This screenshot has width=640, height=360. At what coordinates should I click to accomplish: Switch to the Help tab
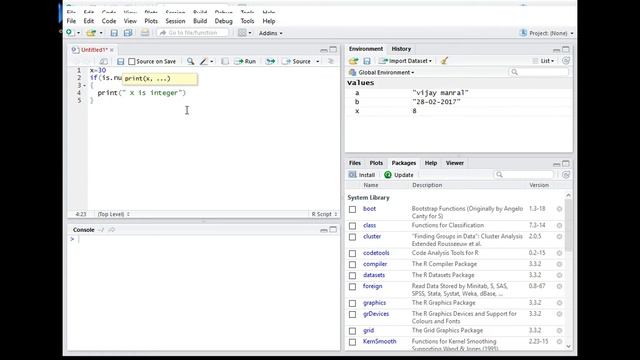click(x=431, y=163)
